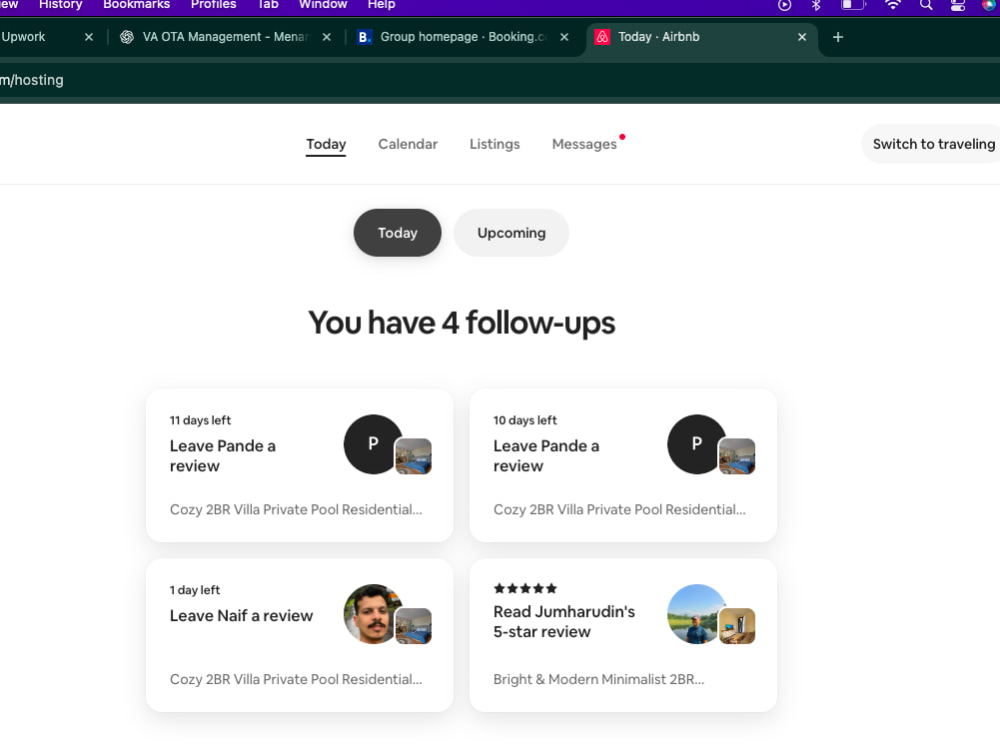Open the Tab menu in menu bar

(x=268, y=4)
